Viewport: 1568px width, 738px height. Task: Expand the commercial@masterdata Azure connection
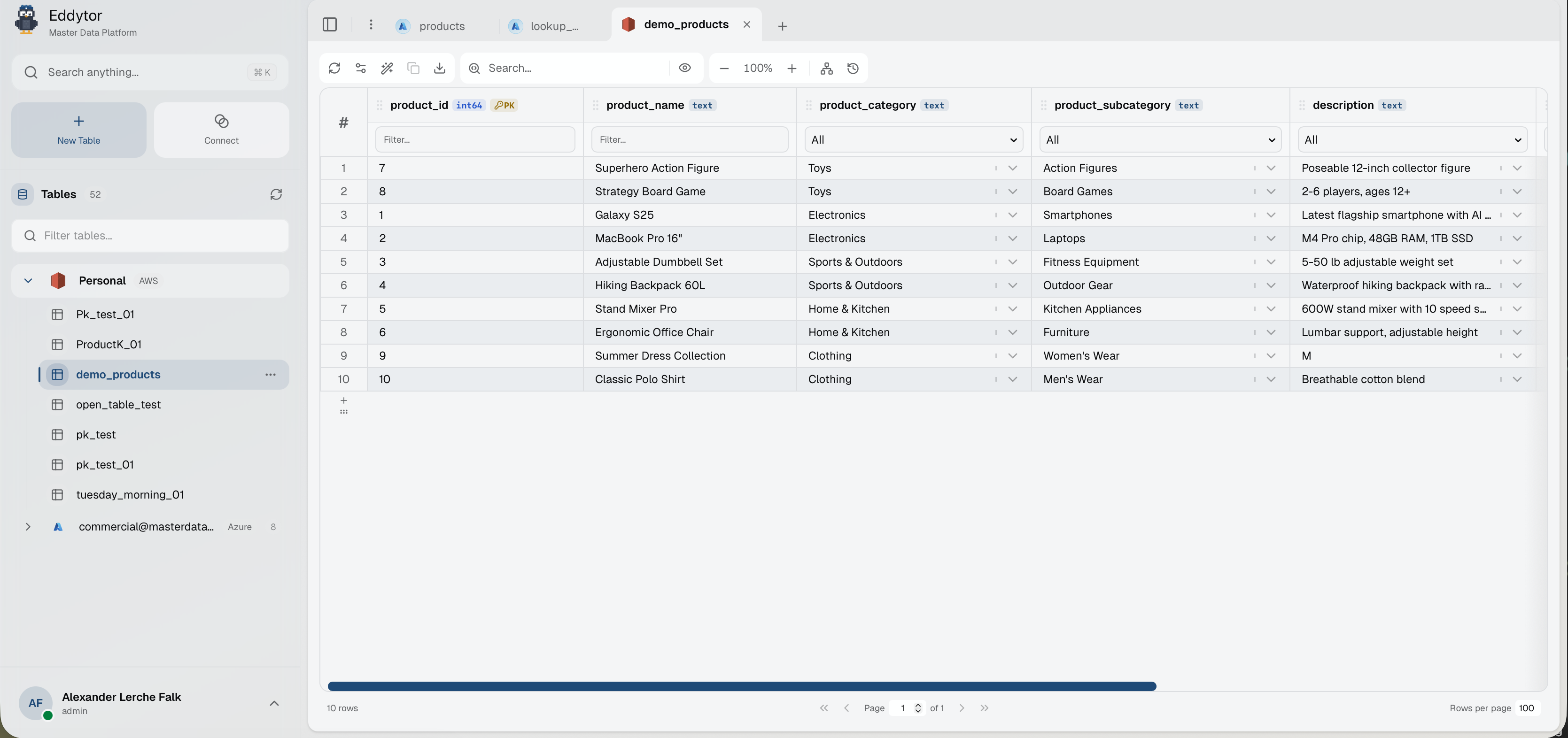28,527
